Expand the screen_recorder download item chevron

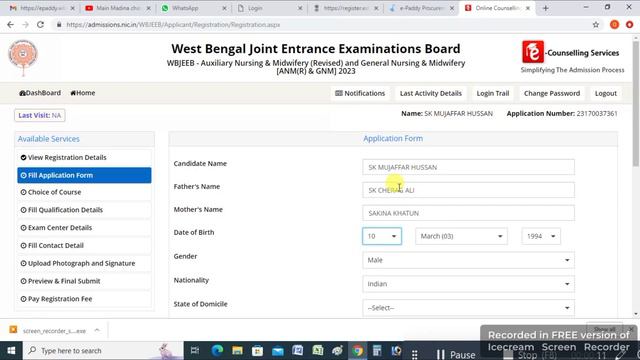(x=97, y=330)
